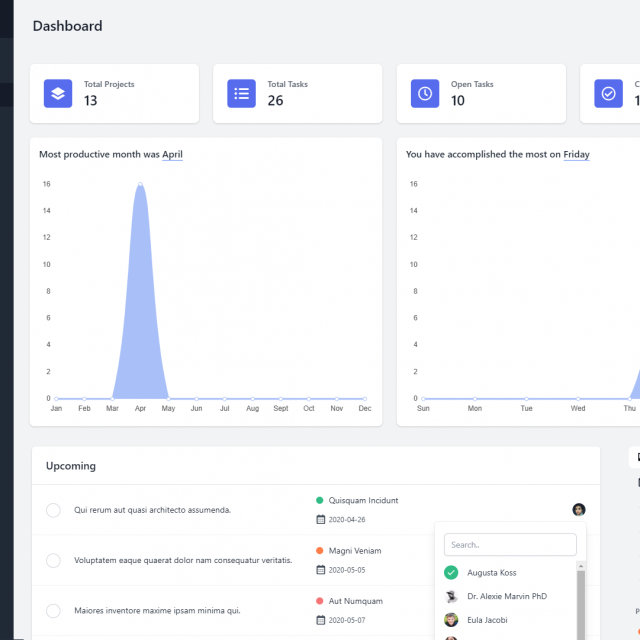The image size is (640, 640).
Task: Click the assignee Search input field
Action: tap(510, 544)
